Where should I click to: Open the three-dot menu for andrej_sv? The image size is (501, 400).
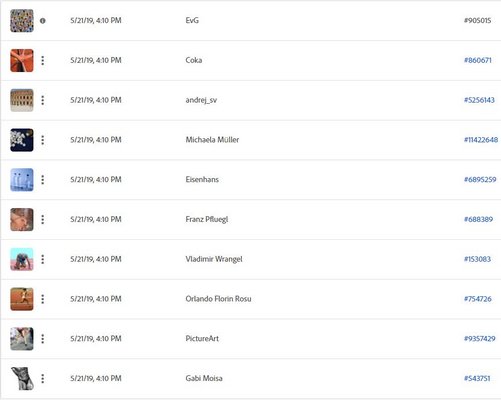tap(43, 100)
